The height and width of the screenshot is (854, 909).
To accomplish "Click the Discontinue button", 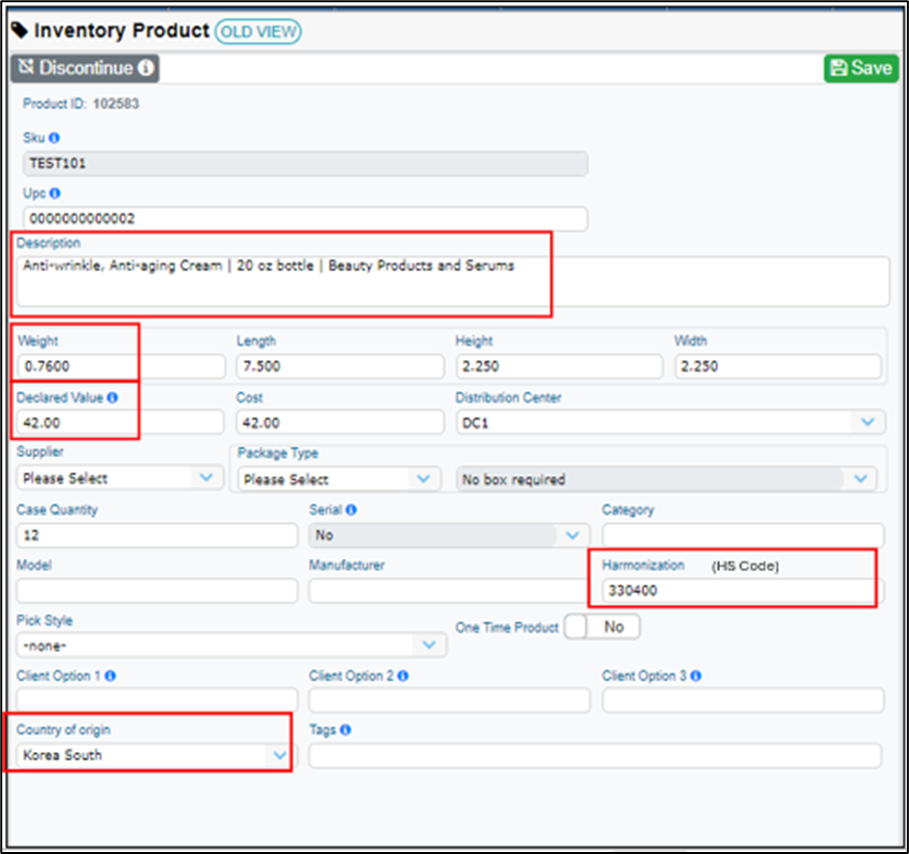I will pyautogui.click(x=85, y=69).
